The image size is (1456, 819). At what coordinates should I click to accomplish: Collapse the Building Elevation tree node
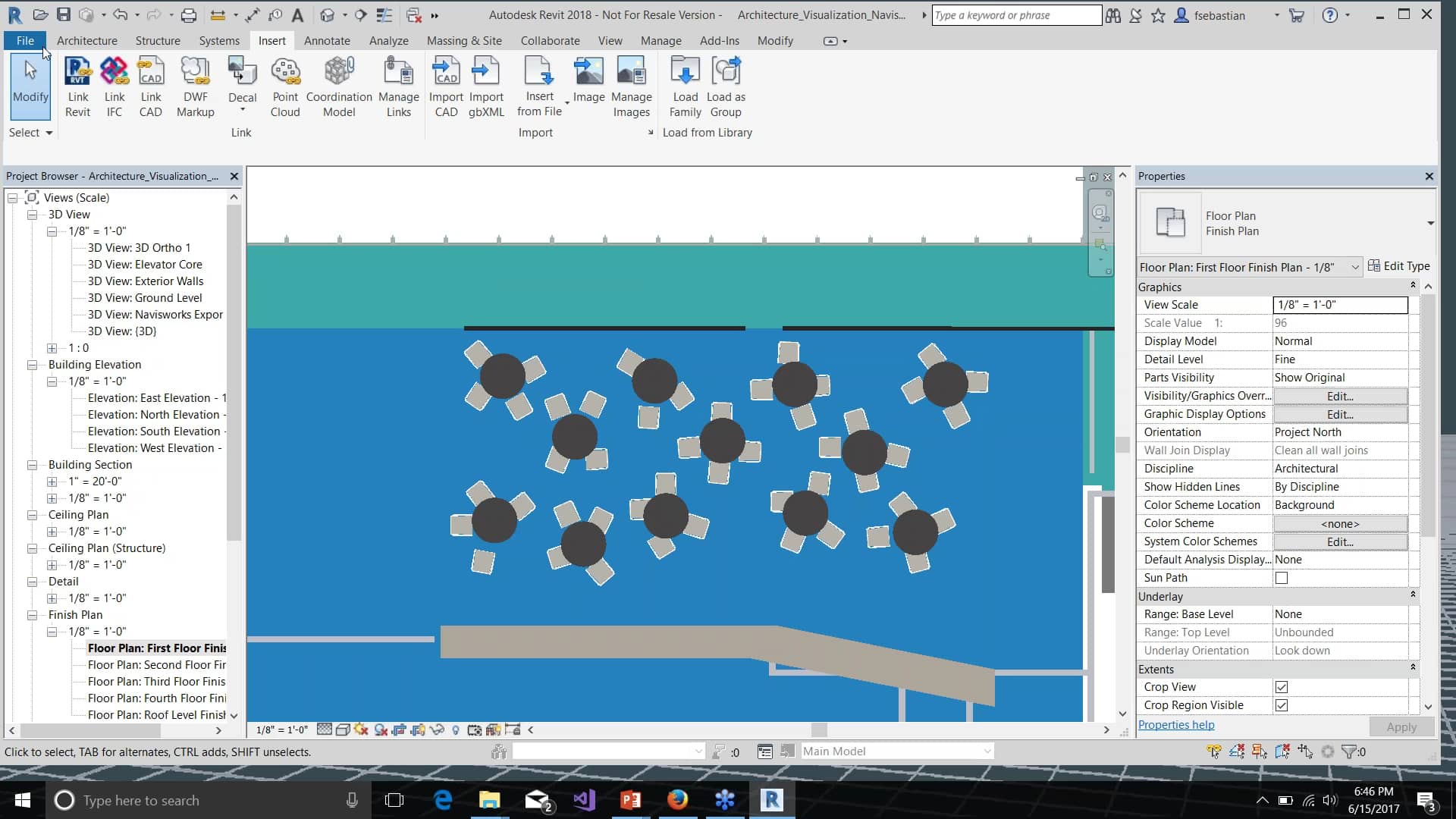pyautogui.click(x=33, y=365)
